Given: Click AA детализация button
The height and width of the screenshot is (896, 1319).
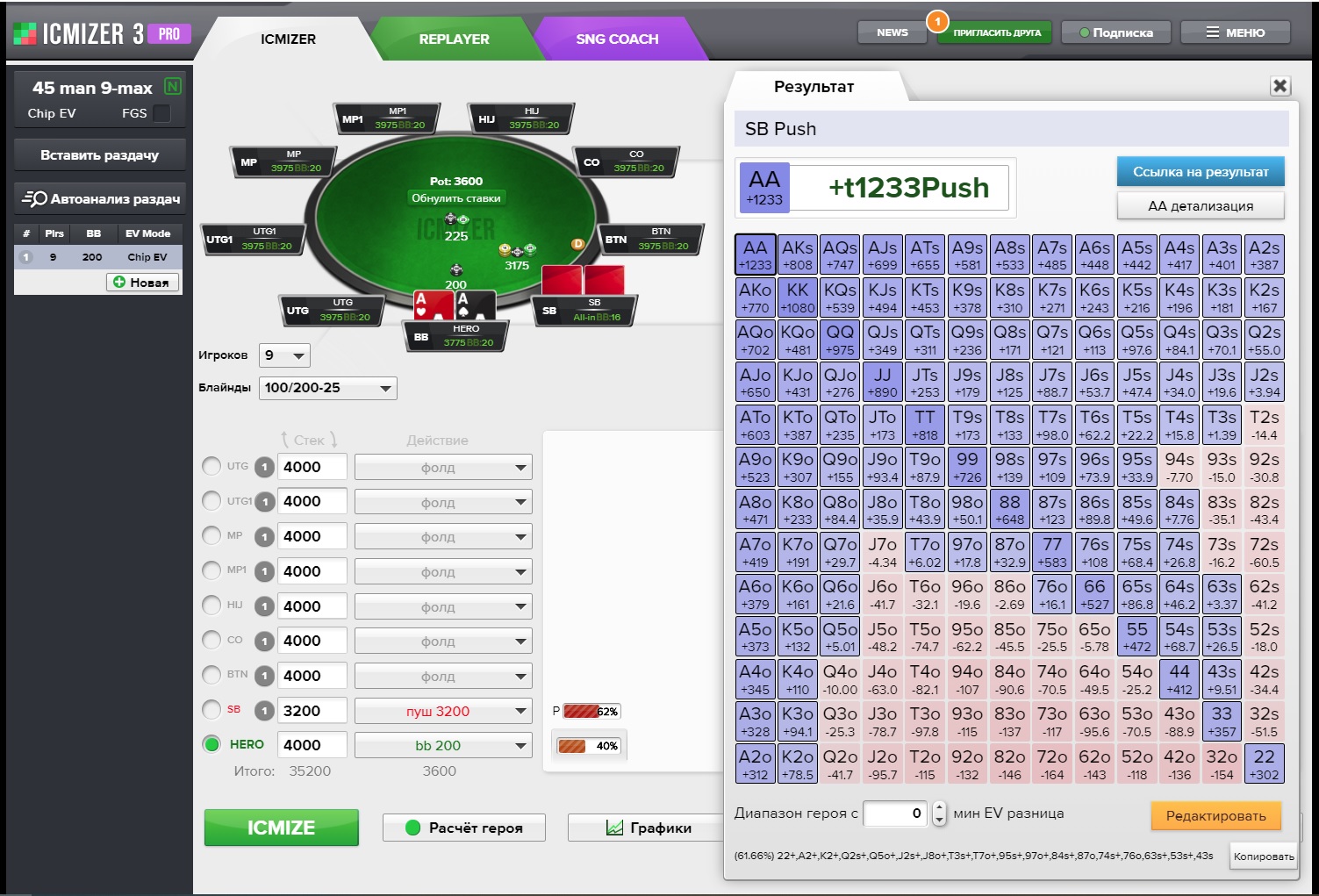Looking at the screenshot, I should (1200, 206).
